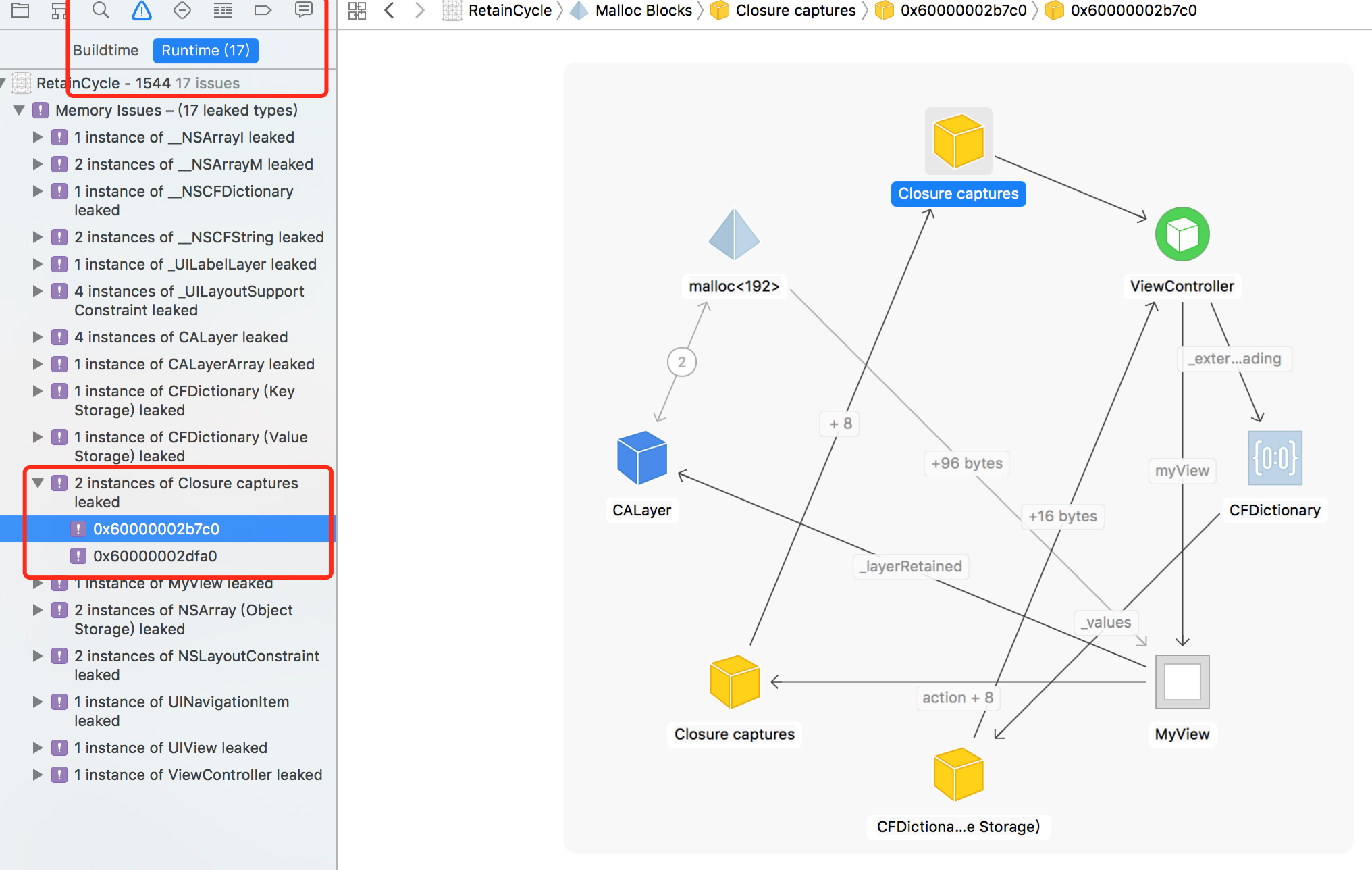Select leaked closure 0x60000002dfa0
The height and width of the screenshot is (870, 1372).
155,556
